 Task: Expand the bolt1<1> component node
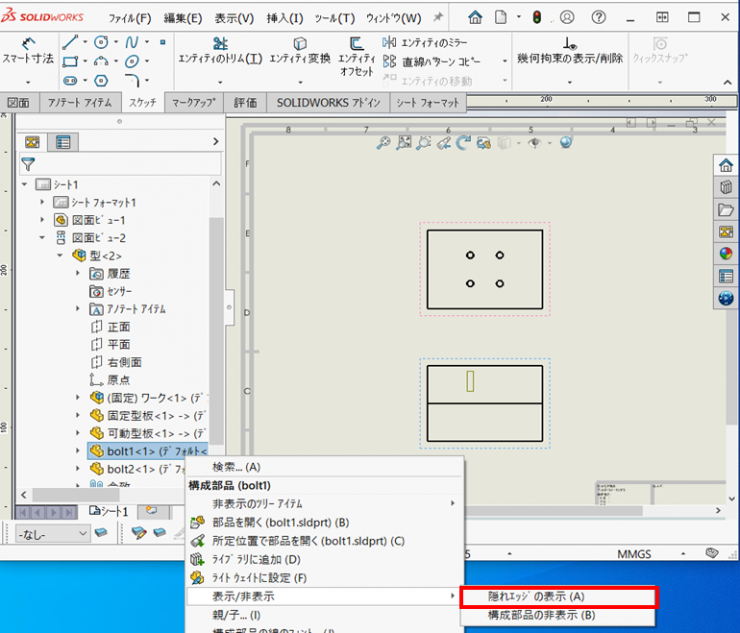coord(78,451)
